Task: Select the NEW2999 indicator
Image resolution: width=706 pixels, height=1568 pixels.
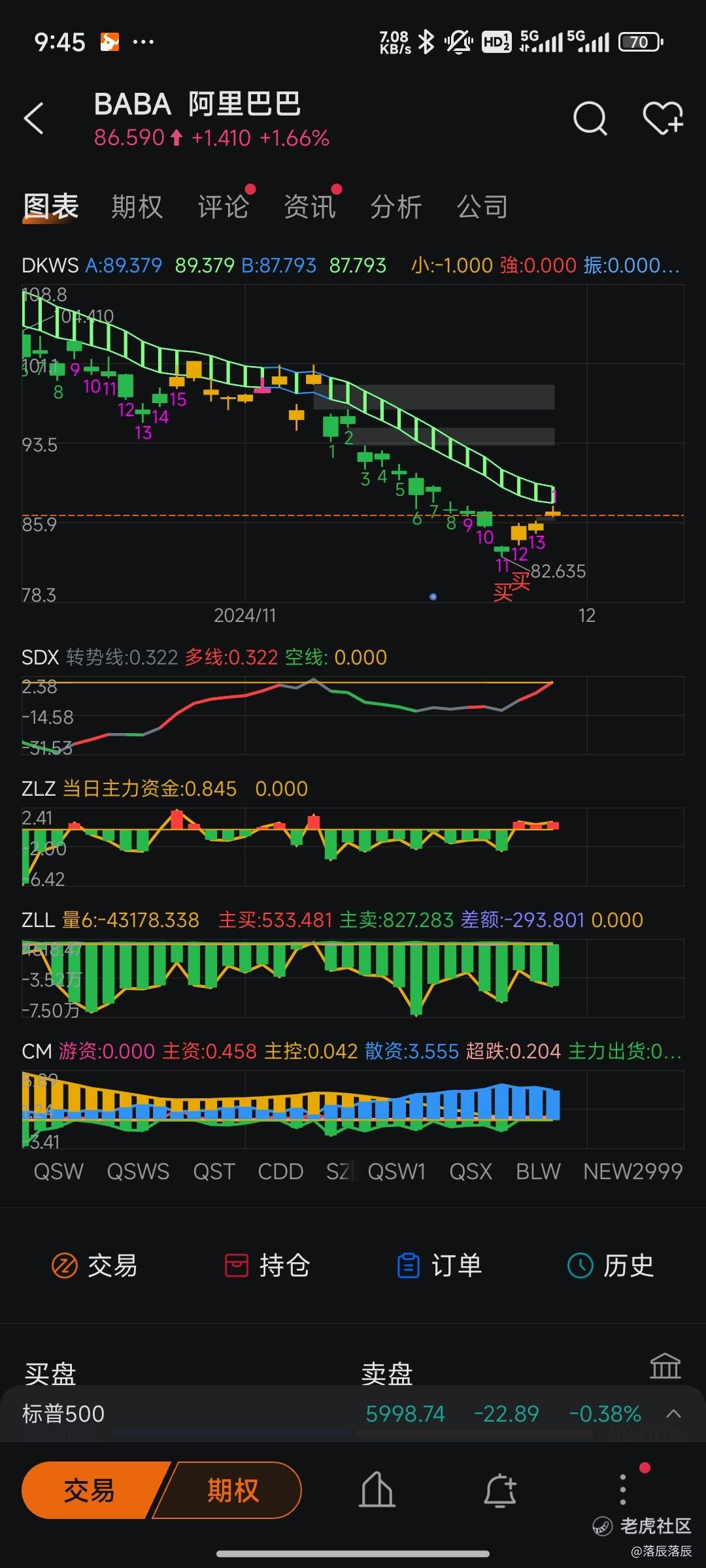Action: coord(633,1171)
